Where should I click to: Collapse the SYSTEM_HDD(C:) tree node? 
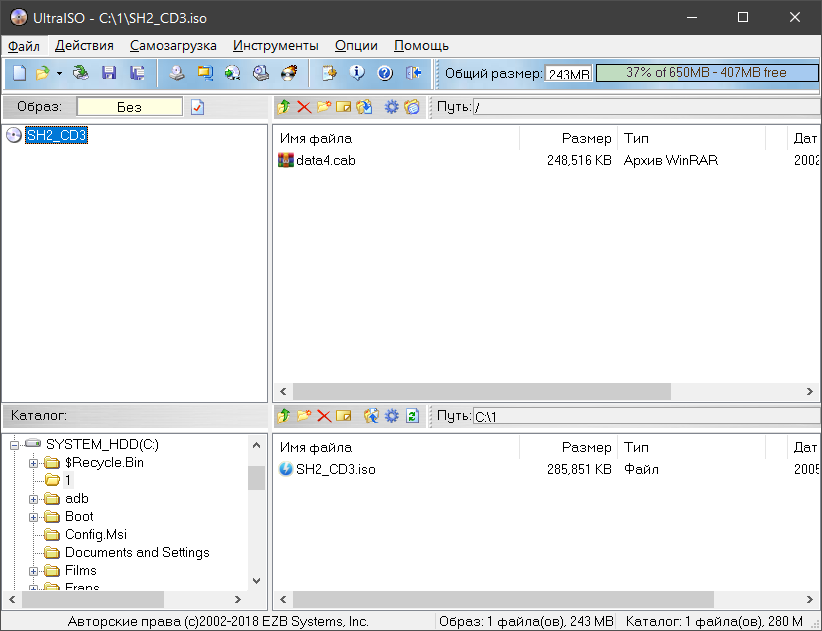(x=14, y=445)
